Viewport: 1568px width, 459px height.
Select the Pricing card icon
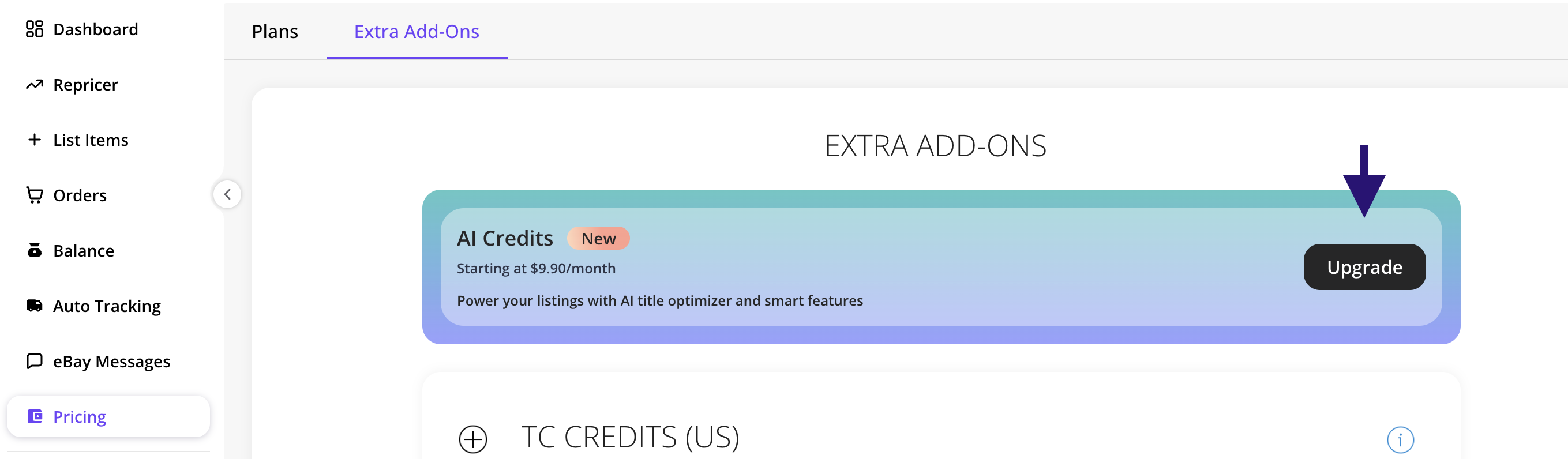pyautogui.click(x=35, y=416)
